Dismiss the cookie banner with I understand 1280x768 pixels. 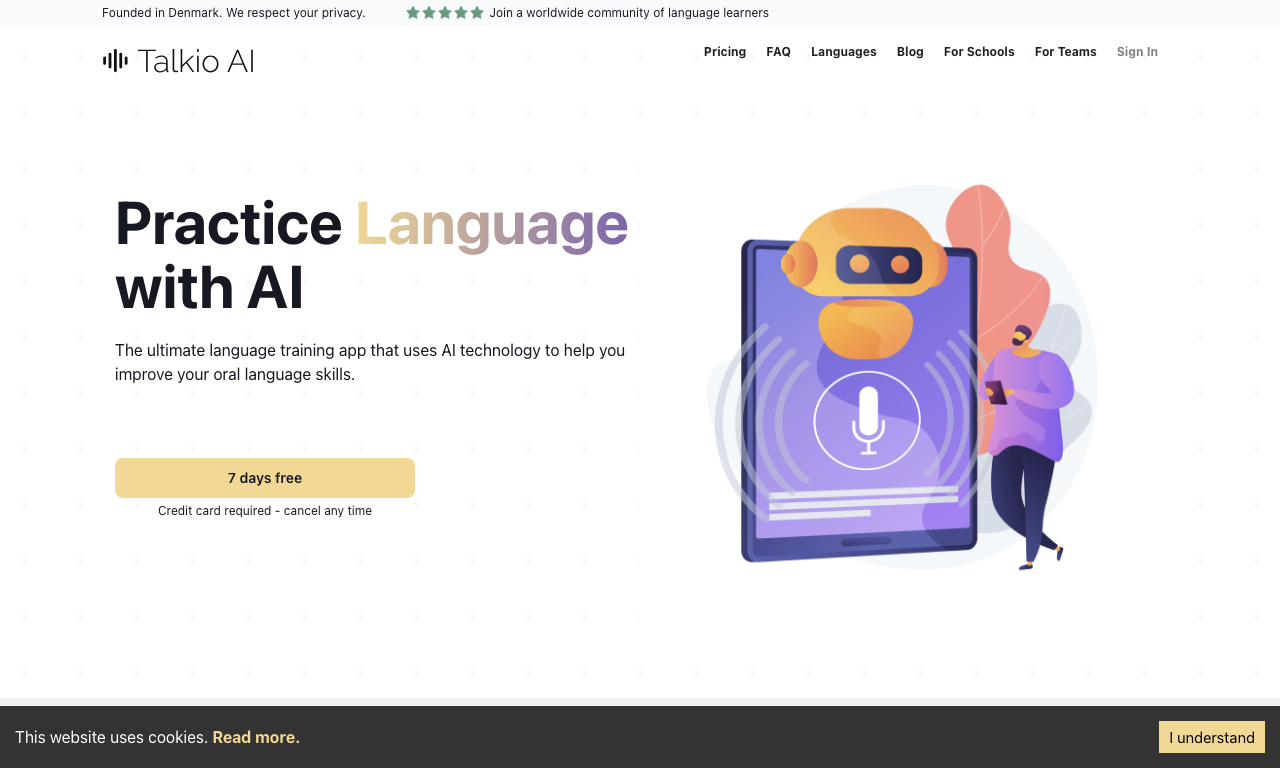[1212, 737]
